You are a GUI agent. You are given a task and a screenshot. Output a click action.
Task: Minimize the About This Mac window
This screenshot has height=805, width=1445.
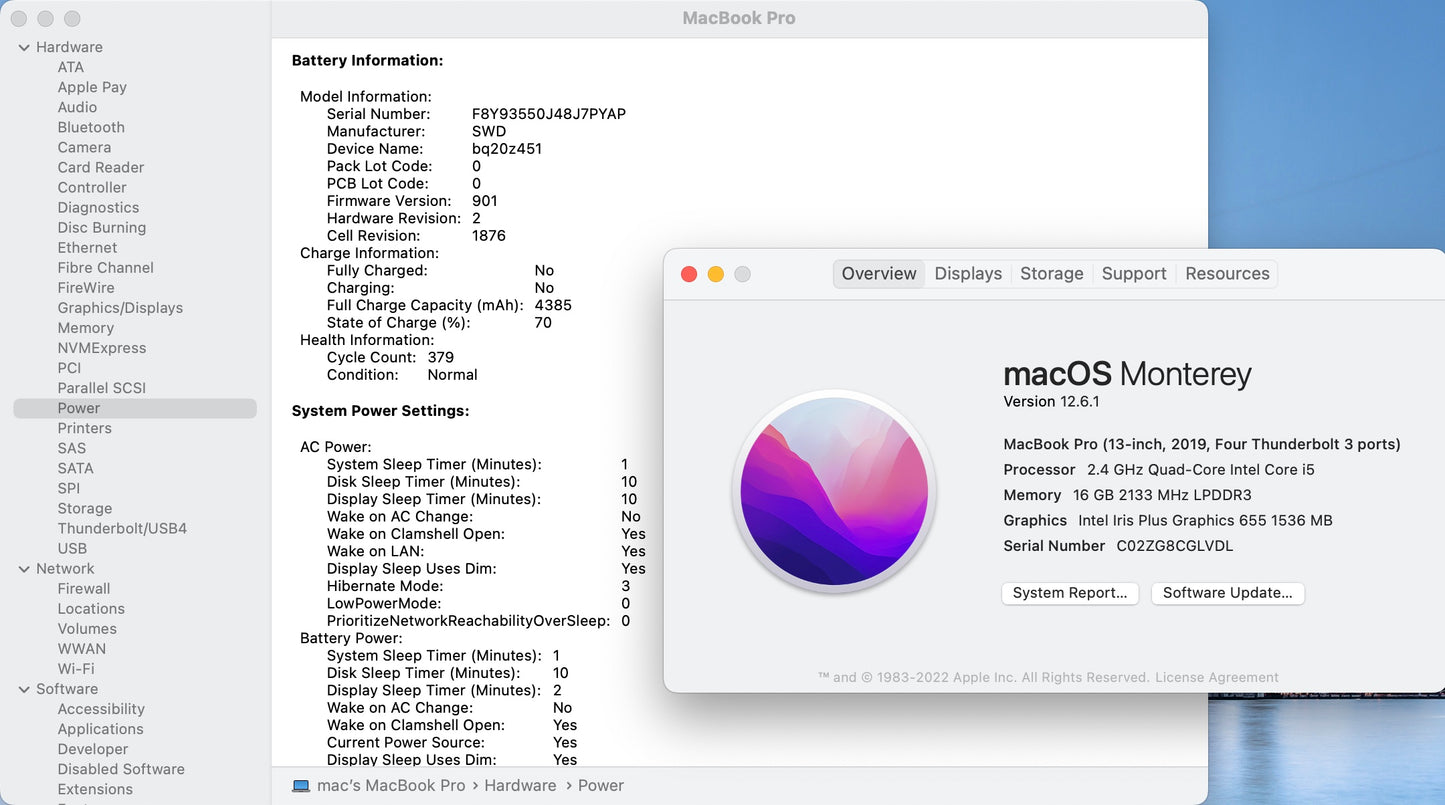(x=715, y=274)
